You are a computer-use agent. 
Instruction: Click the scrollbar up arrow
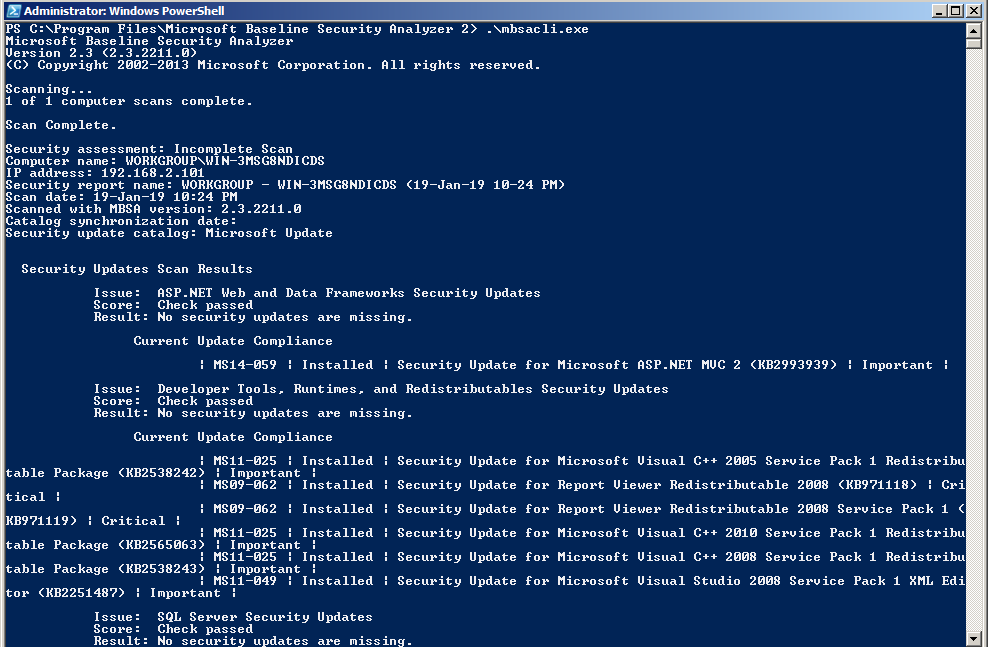[x=974, y=30]
